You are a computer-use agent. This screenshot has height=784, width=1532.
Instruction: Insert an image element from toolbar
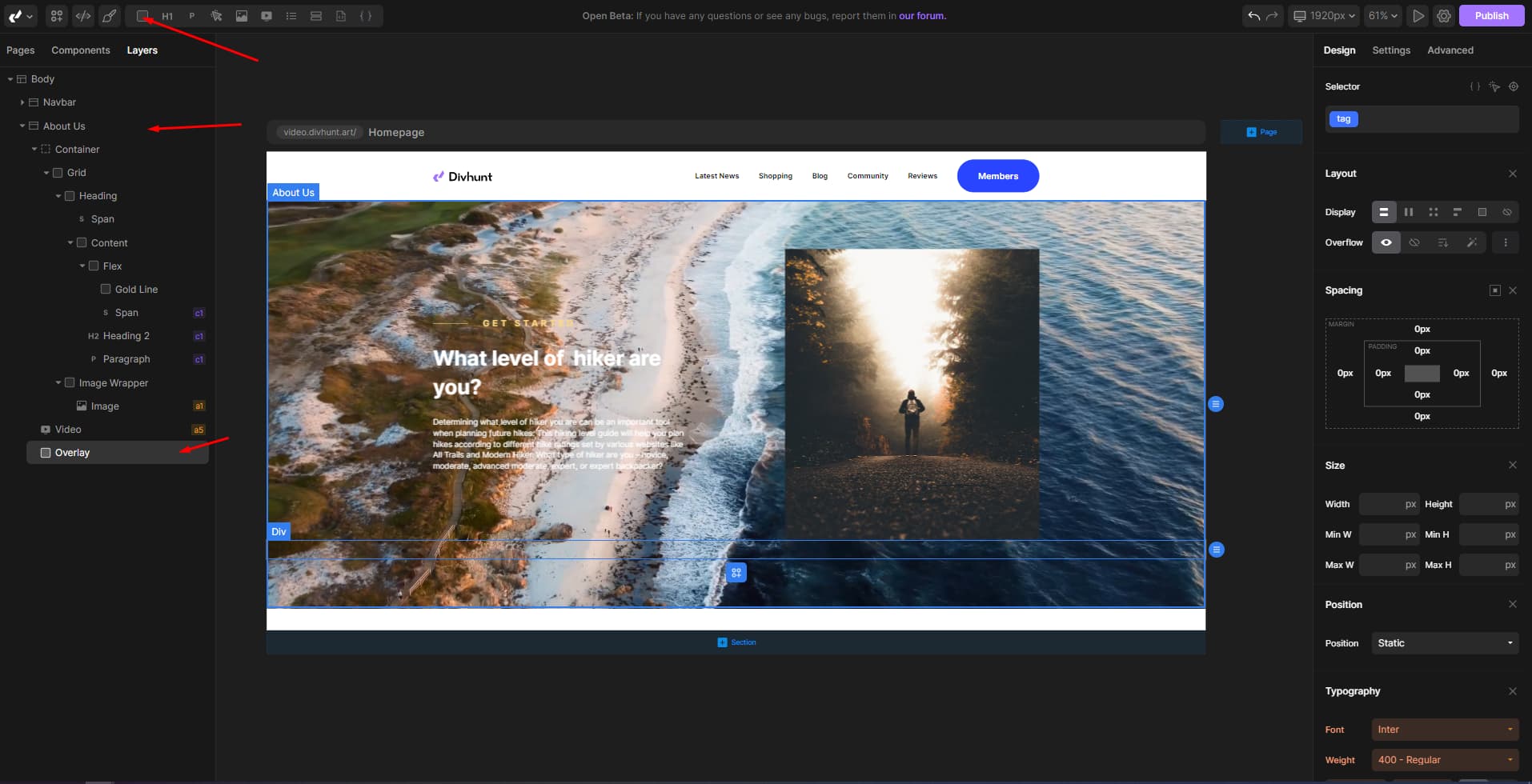click(x=241, y=15)
